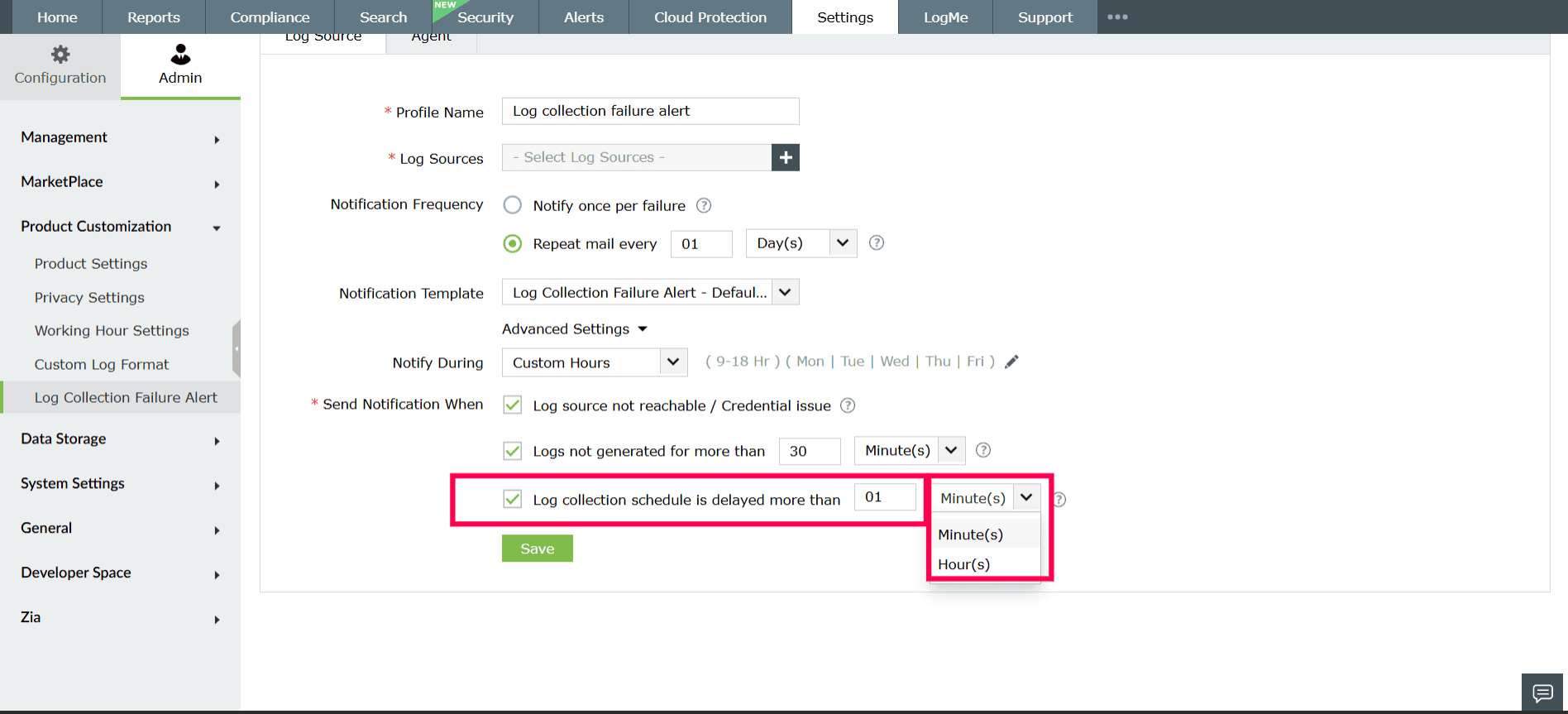The width and height of the screenshot is (1568, 714).
Task: Click the plus icon to add log sources
Action: 786,157
